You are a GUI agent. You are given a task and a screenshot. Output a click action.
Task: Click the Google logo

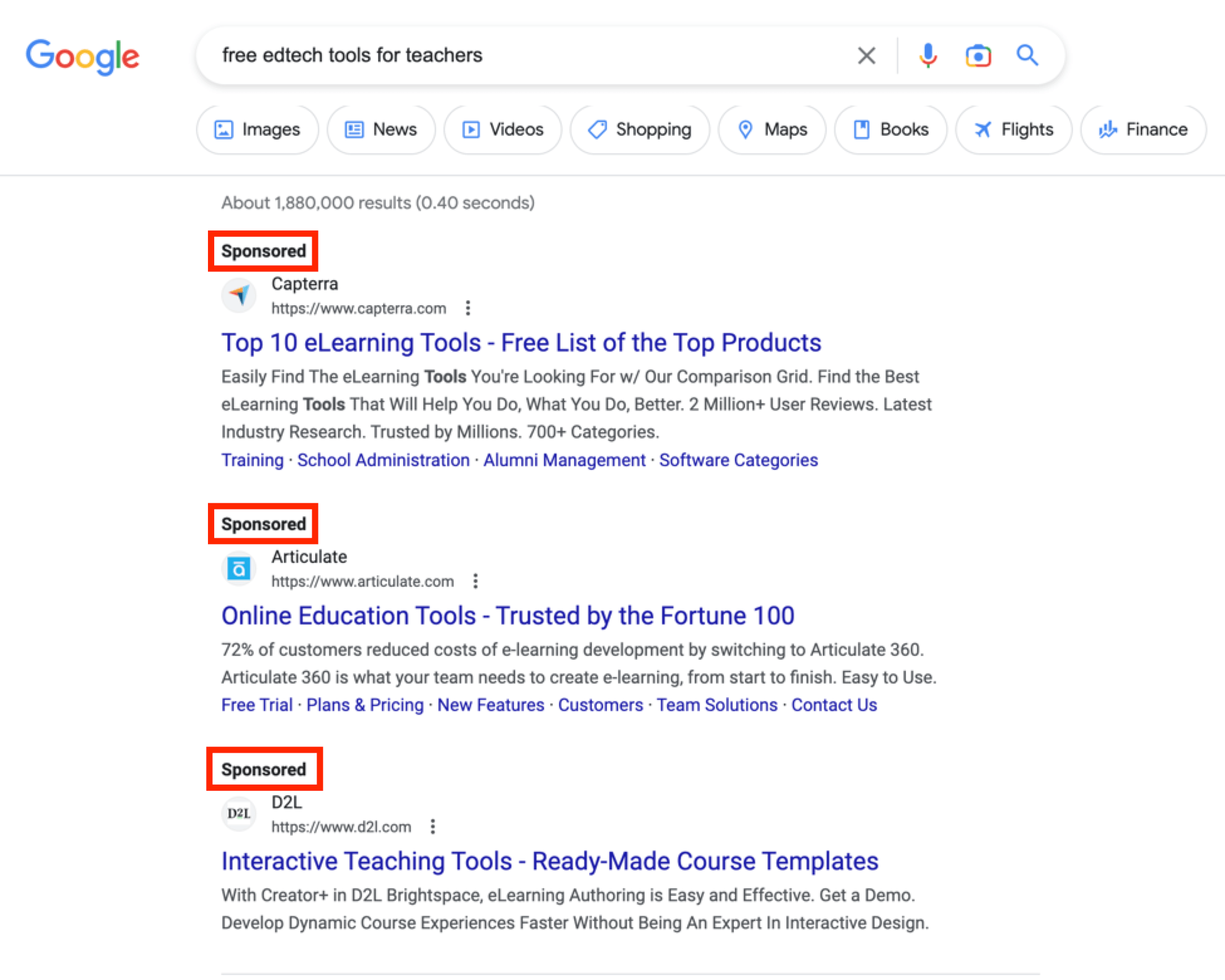pyautogui.click(x=82, y=57)
